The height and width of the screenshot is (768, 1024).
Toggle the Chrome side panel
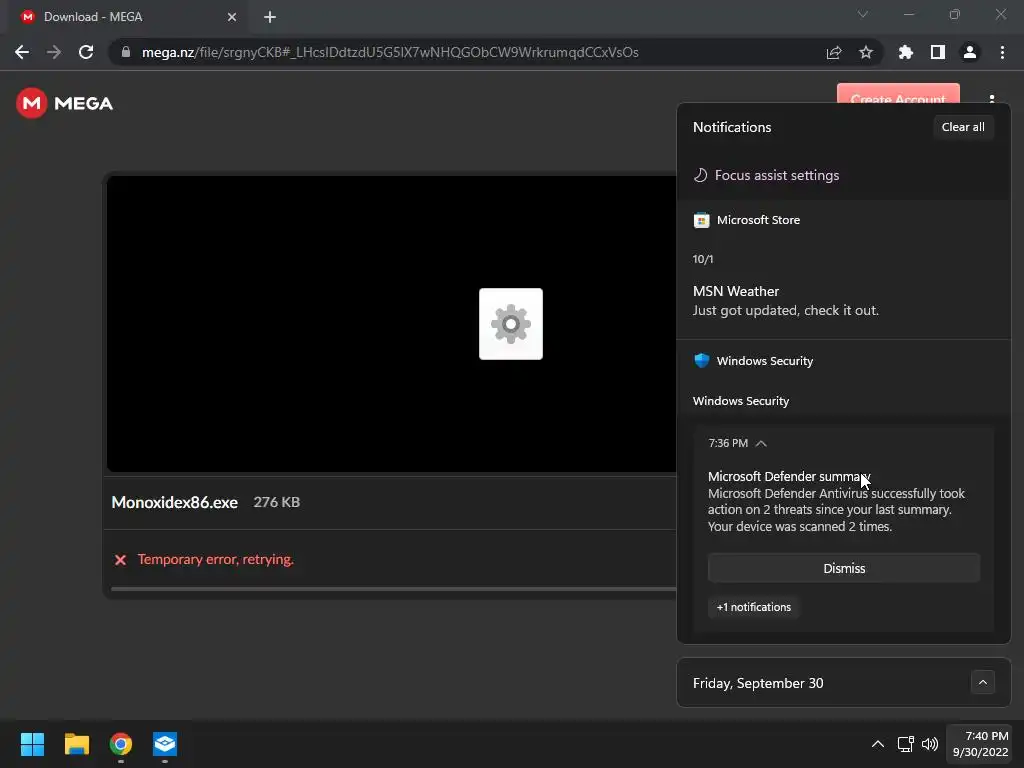click(x=938, y=52)
